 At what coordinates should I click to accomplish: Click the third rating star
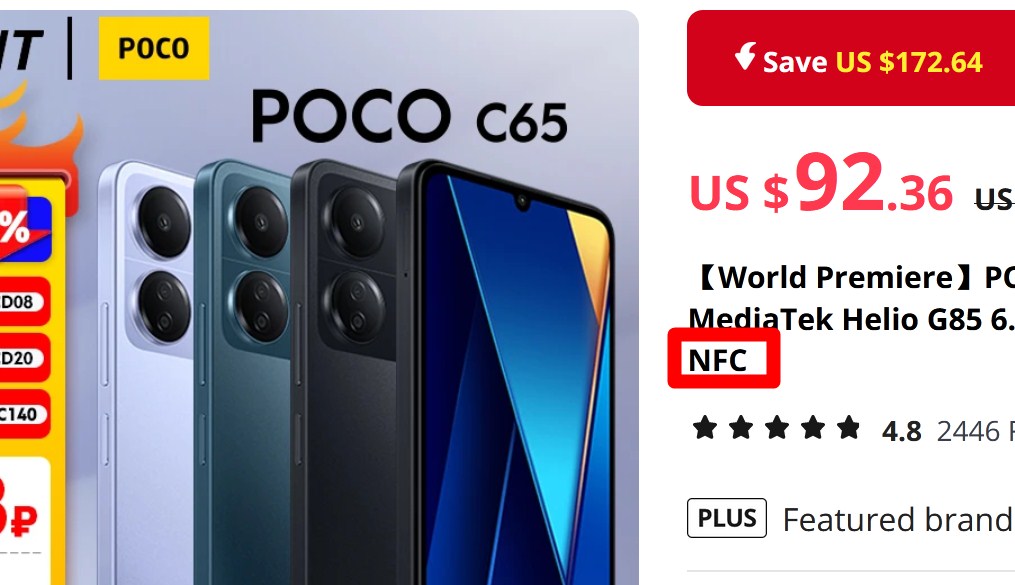[x=776, y=428]
